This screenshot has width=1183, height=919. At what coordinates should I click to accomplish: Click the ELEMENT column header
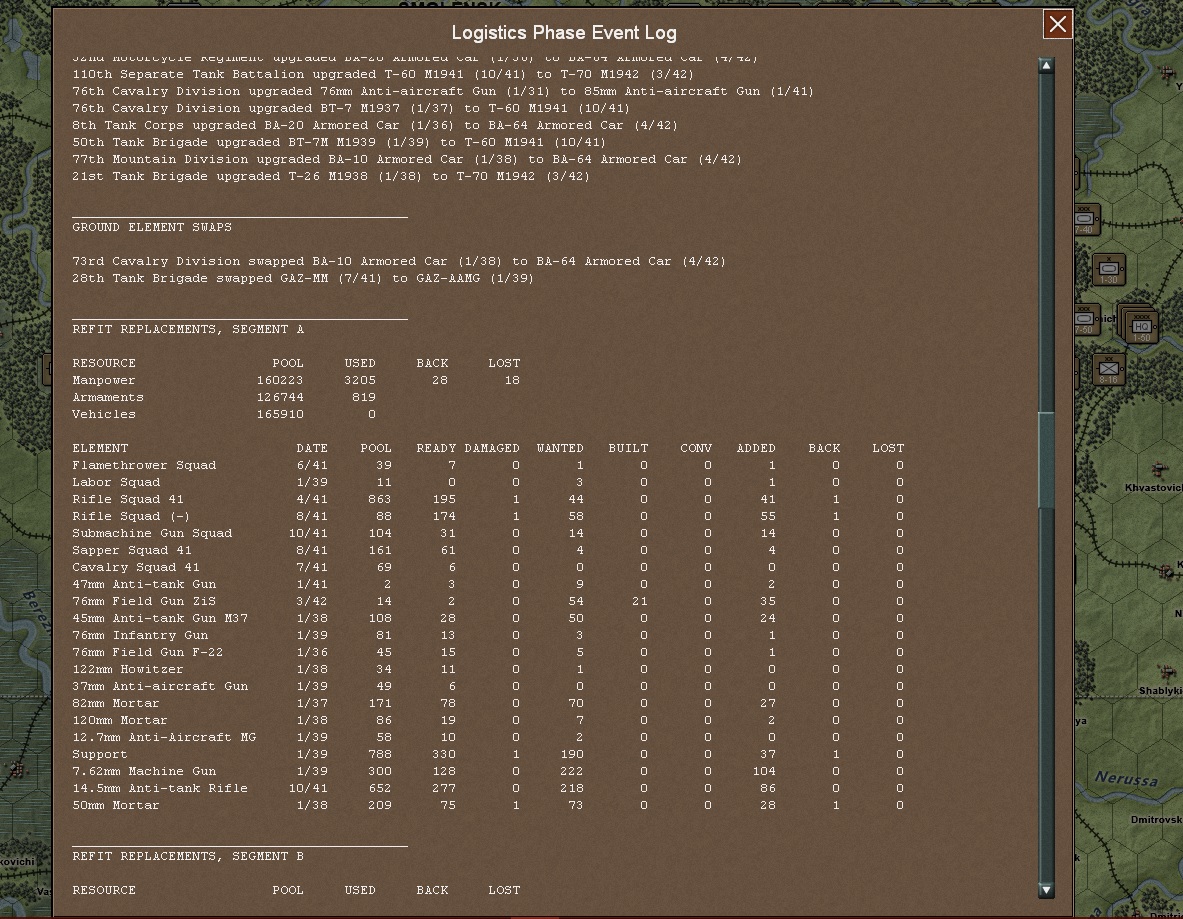[x=100, y=448]
